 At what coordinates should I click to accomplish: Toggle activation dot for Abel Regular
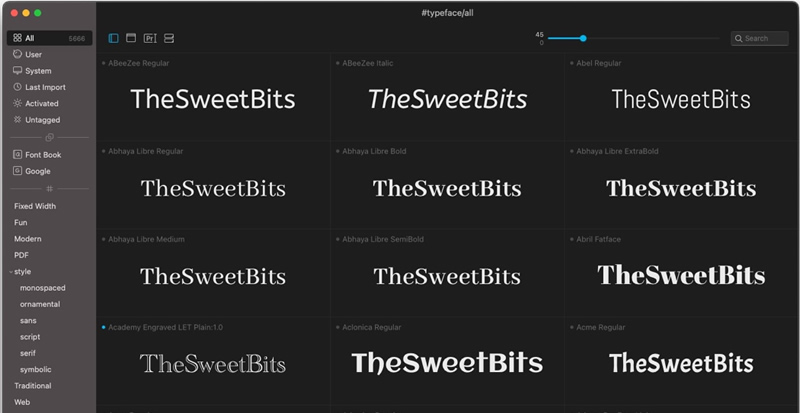click(x=572, y=63)
